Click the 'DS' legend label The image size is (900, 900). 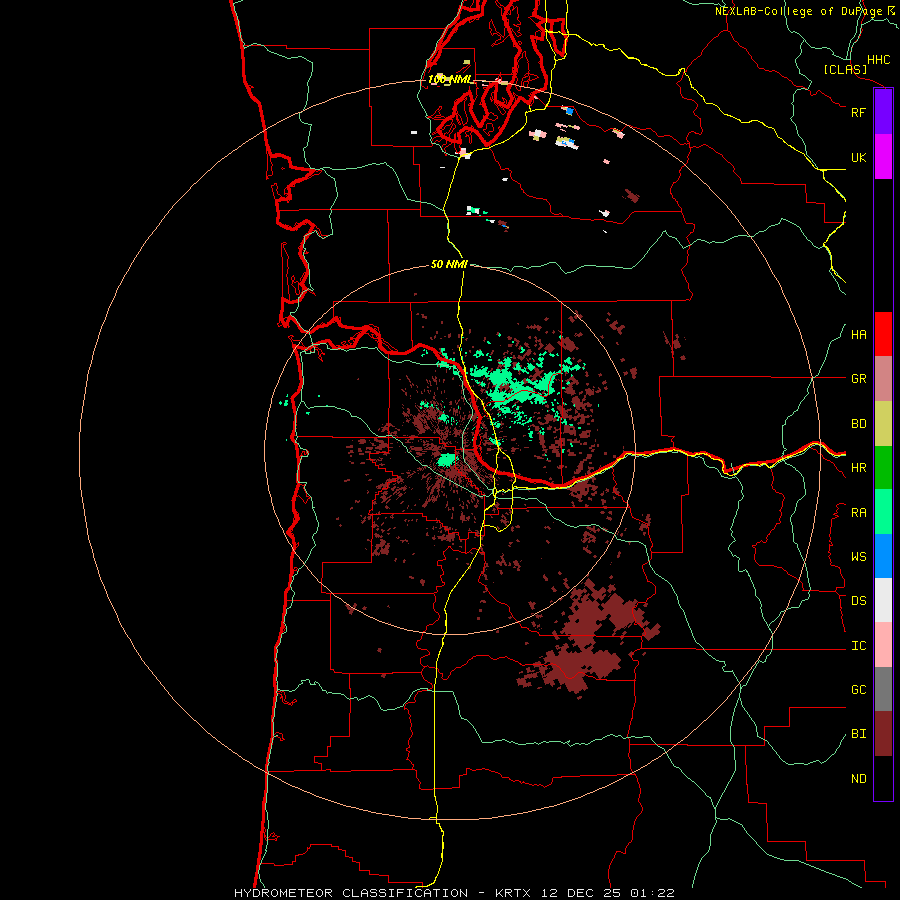858,600
